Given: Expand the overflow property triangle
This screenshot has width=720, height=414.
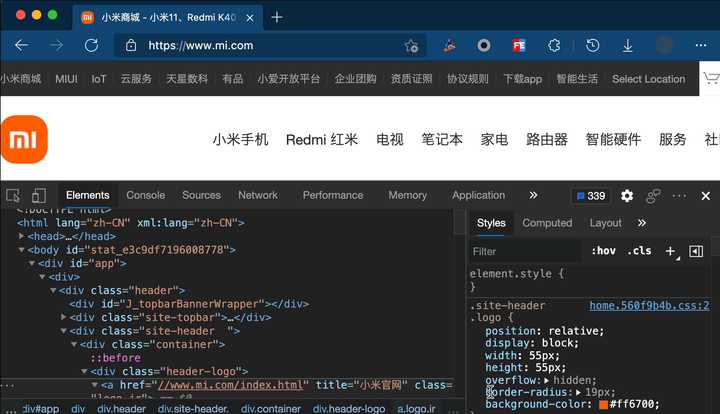Looking at the screenshot, I should click(x=546, y=380).
